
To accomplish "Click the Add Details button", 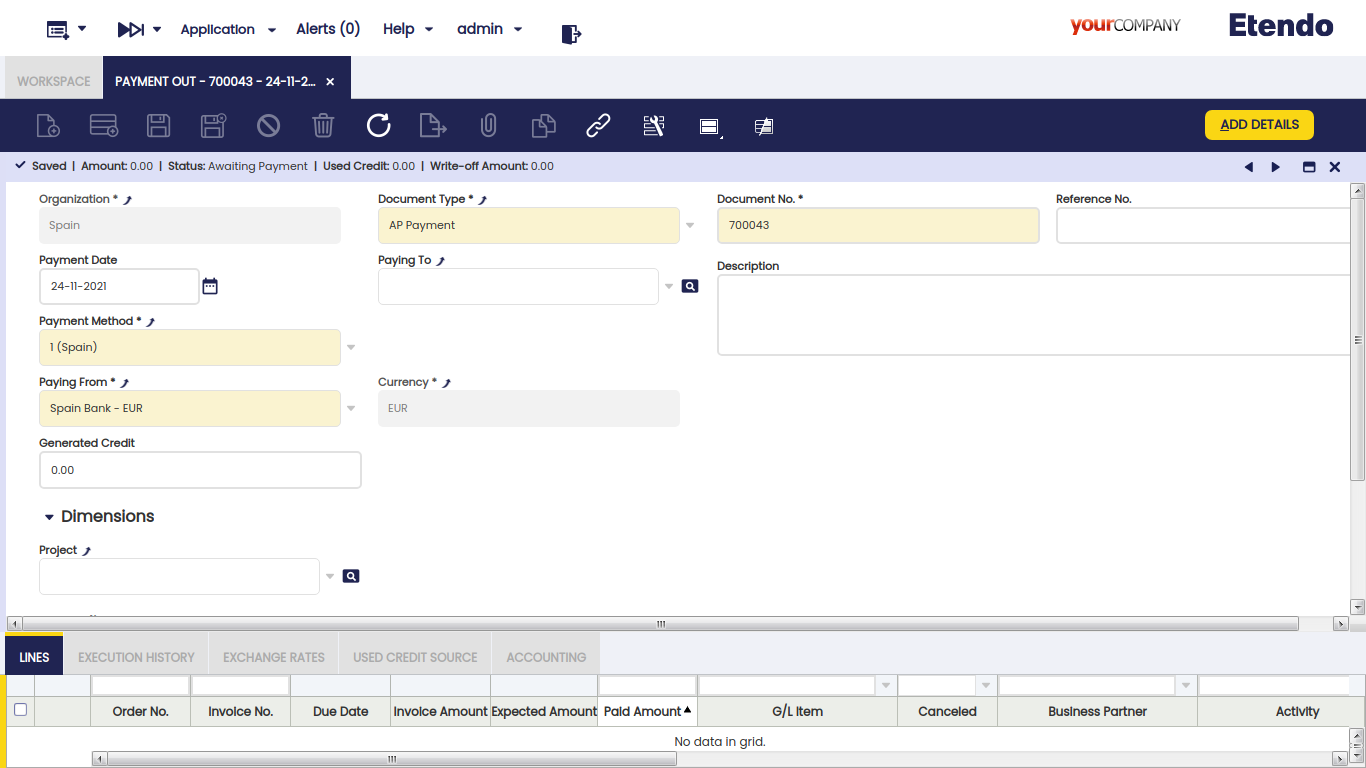I will pyautogui.click(x=1259, y=125).
